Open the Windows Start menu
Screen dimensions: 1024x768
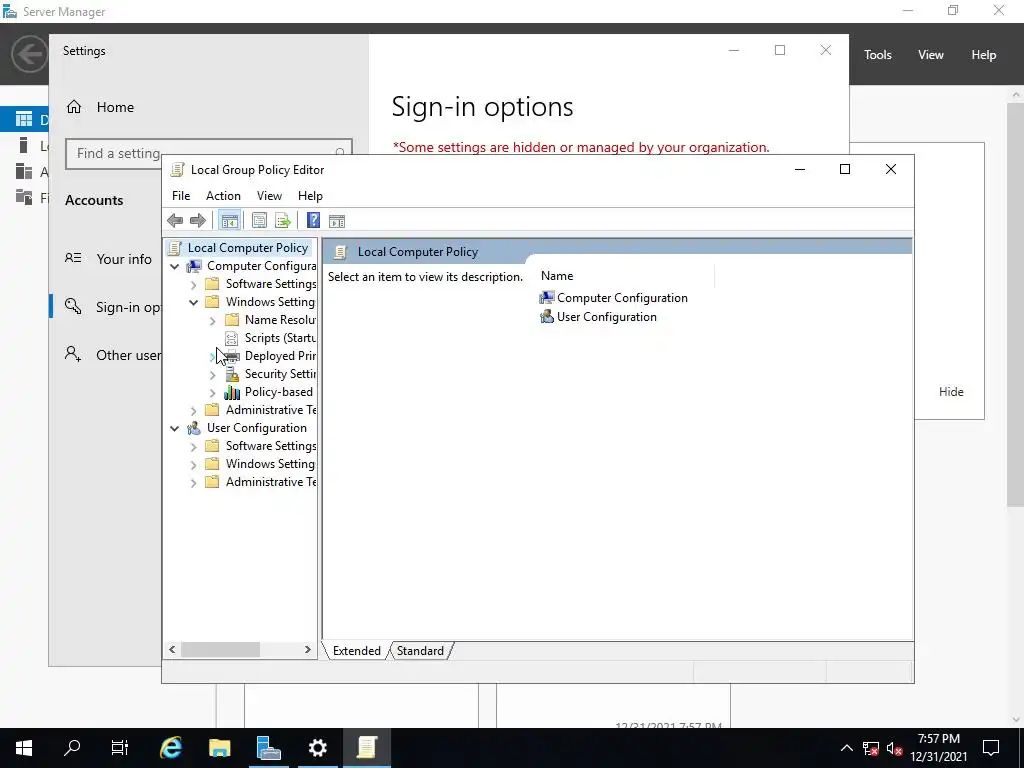[x=24, y=748]
